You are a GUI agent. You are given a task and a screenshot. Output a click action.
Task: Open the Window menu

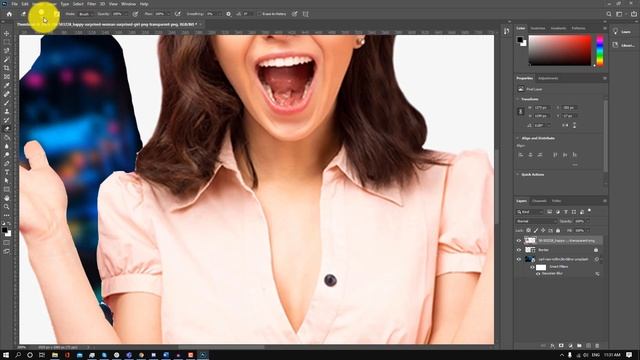point(128,4)
